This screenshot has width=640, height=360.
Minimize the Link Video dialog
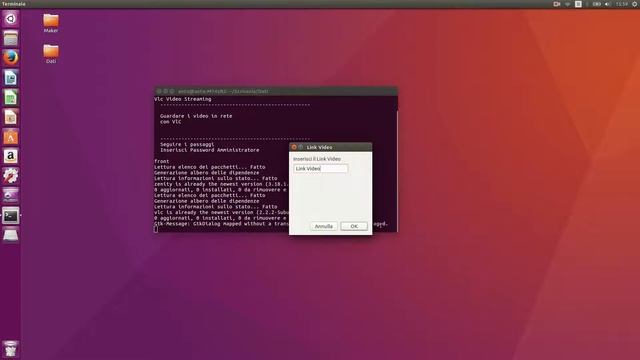300,147
